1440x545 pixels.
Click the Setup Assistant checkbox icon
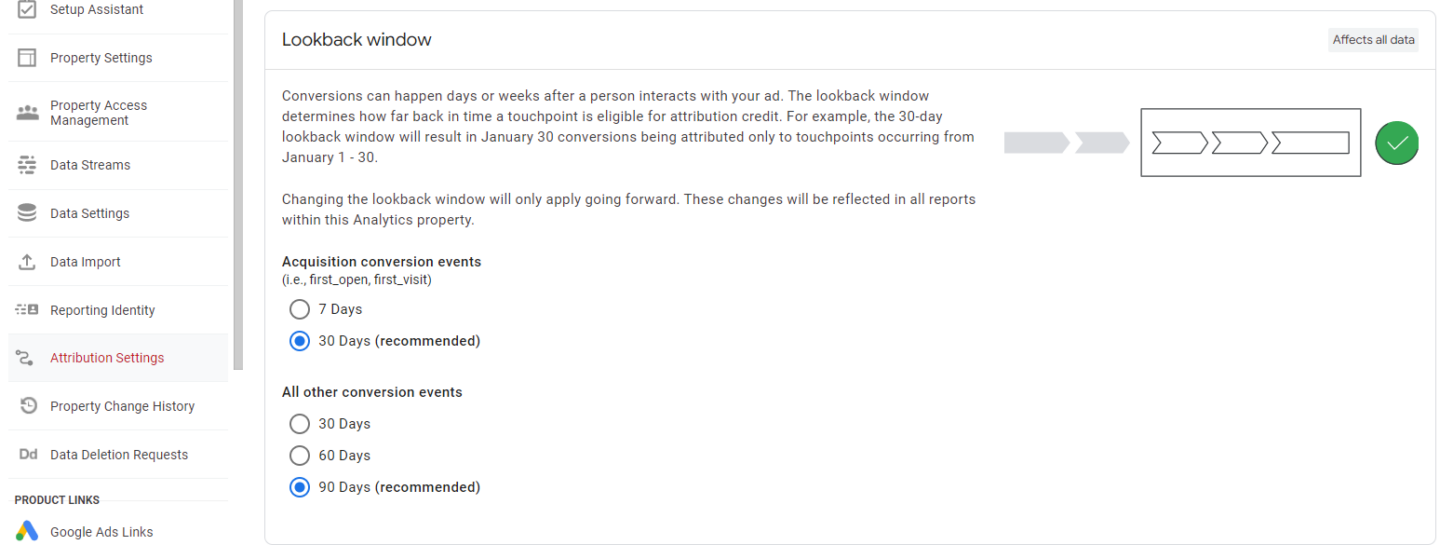(27, 10)
